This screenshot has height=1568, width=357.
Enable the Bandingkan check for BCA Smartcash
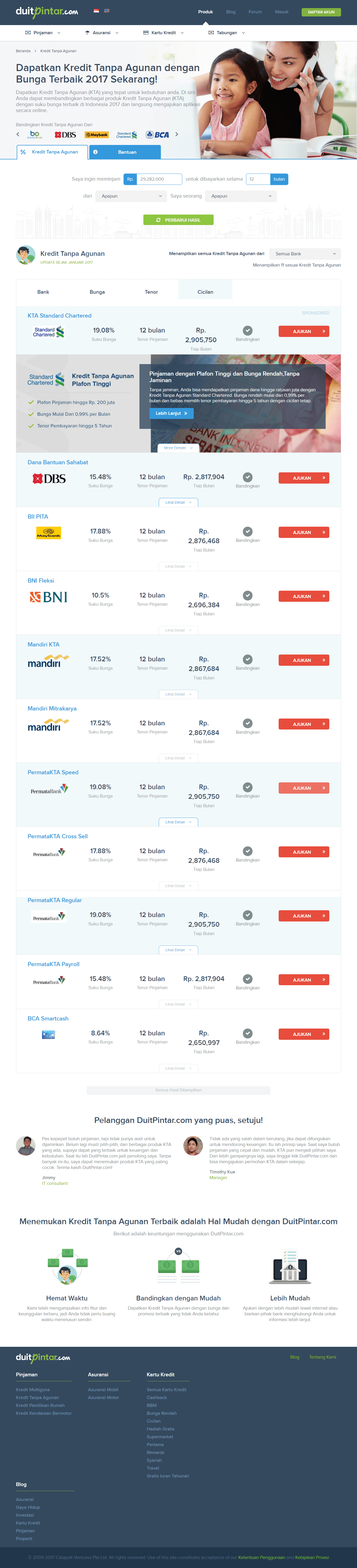coord(248,1033)
